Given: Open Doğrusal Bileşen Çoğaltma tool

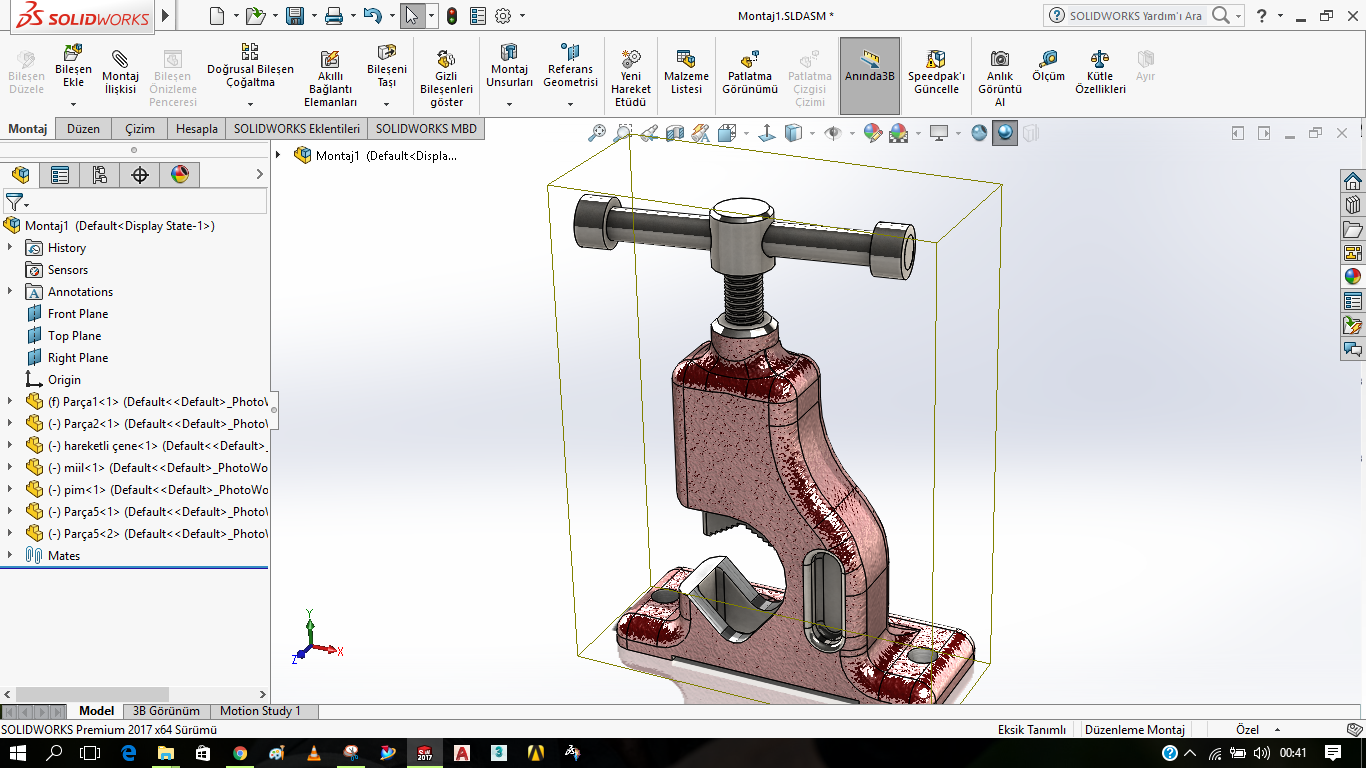Looking at the screenshot, I should pyautogui.click(x=250, y=65).
